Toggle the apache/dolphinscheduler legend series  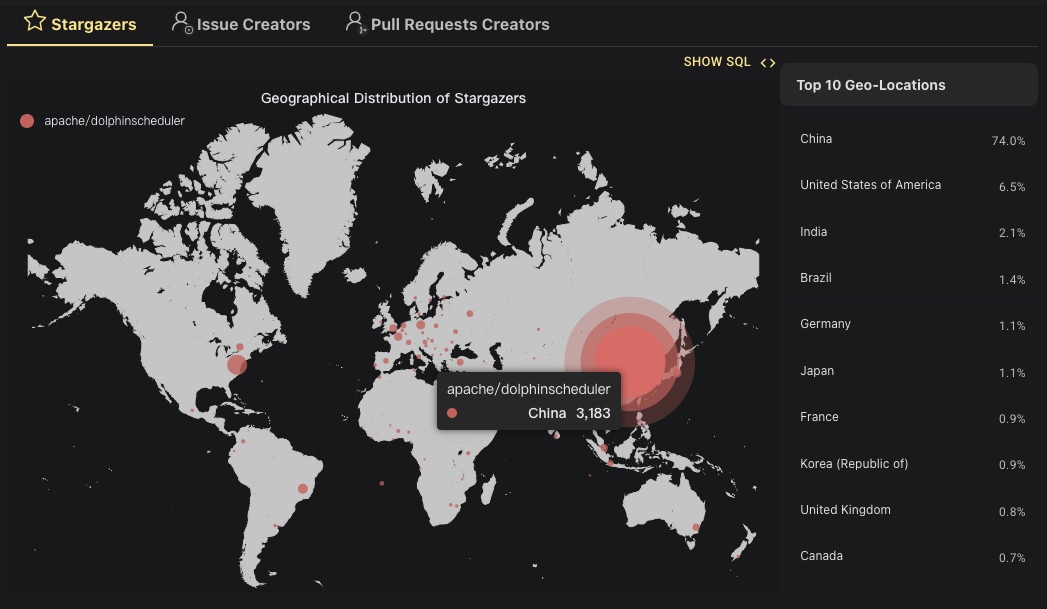[102, 121]
